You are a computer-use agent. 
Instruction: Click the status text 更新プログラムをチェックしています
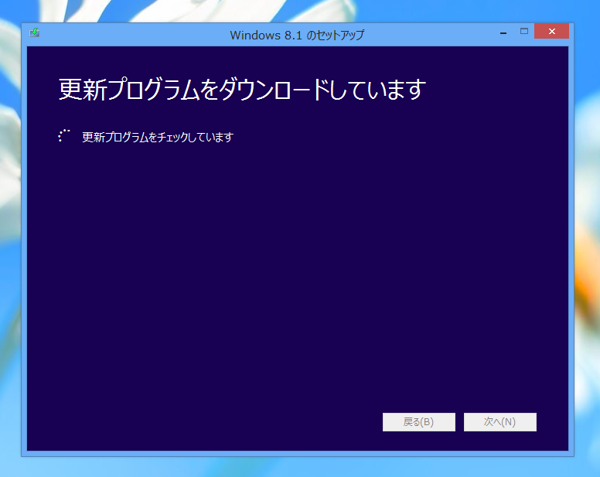(158, 137)
